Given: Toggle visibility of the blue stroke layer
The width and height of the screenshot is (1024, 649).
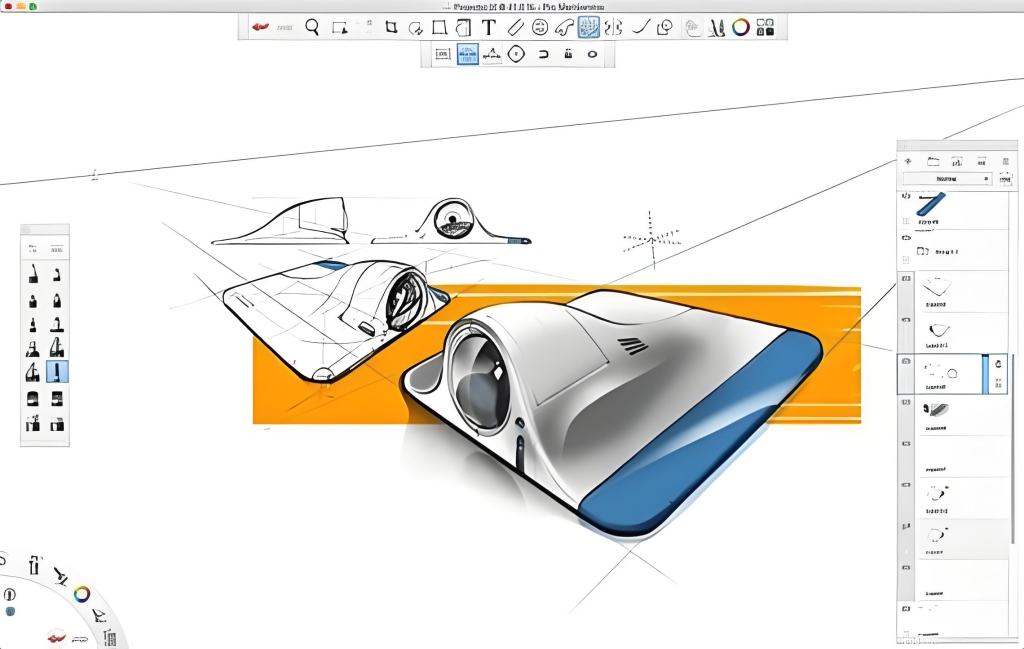Looking at the screenshot, I should point(906,196).
